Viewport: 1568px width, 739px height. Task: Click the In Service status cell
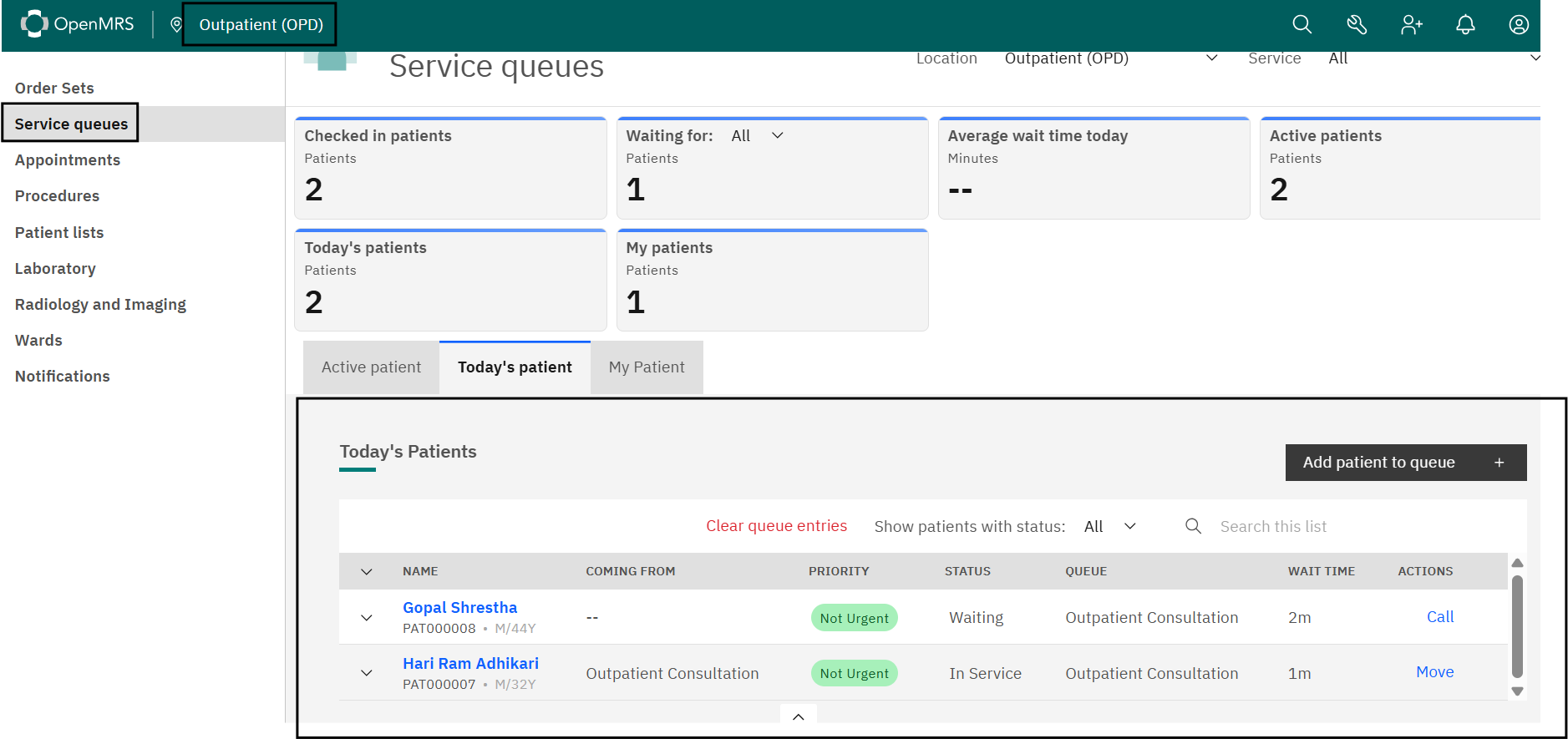pyautogui.click(x=985, y=673)
